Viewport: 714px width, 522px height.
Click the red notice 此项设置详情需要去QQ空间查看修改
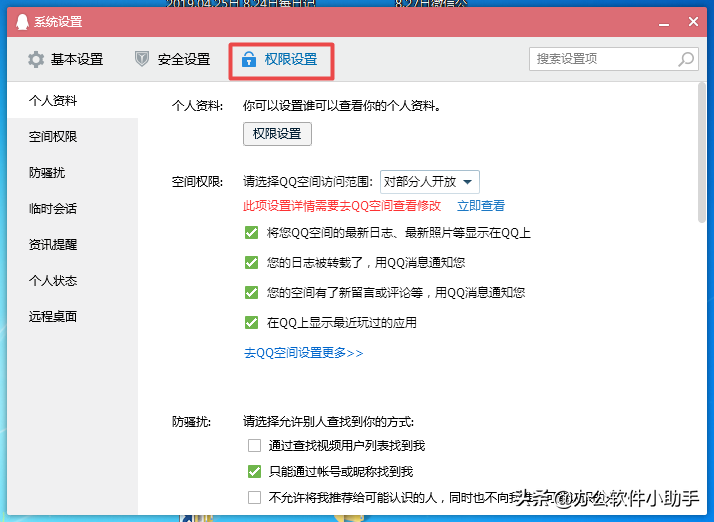pyautogui.click(x=342, y=206)
